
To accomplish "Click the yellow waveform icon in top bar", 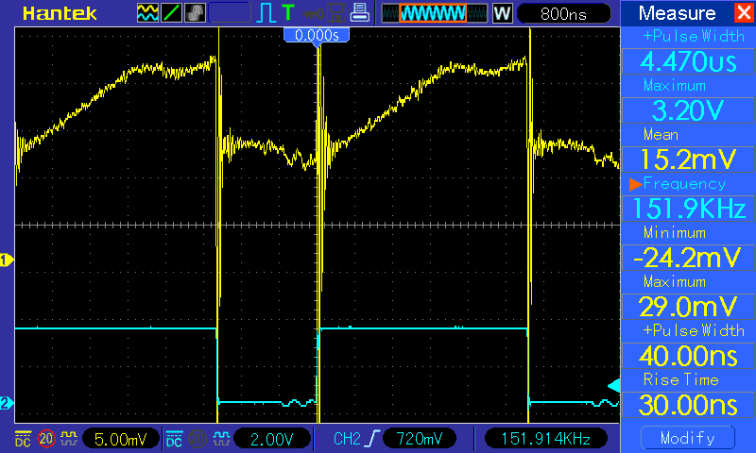I will 147,14.
